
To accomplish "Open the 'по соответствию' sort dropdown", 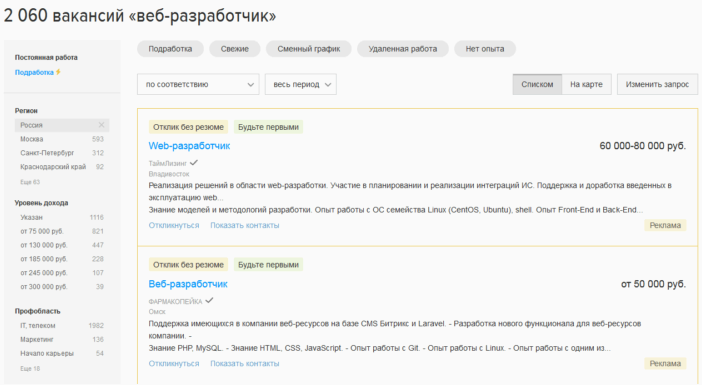I will point(198,84).
